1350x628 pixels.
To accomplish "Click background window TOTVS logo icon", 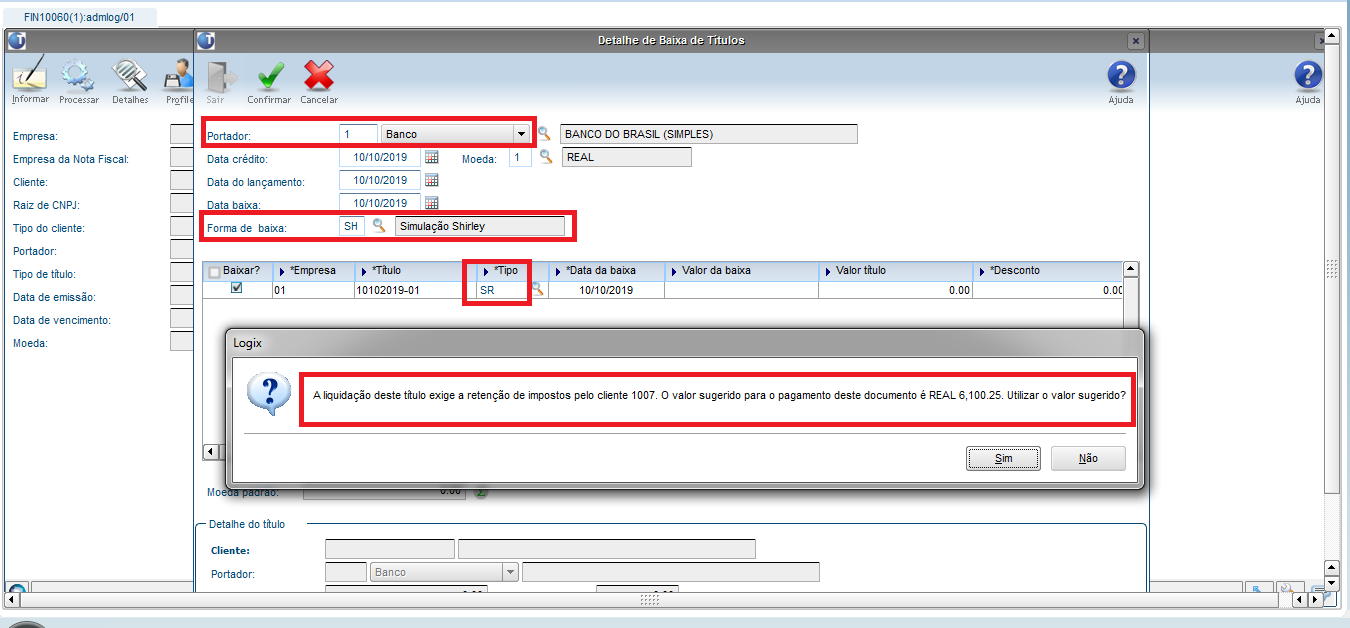I will pos(16,40).
